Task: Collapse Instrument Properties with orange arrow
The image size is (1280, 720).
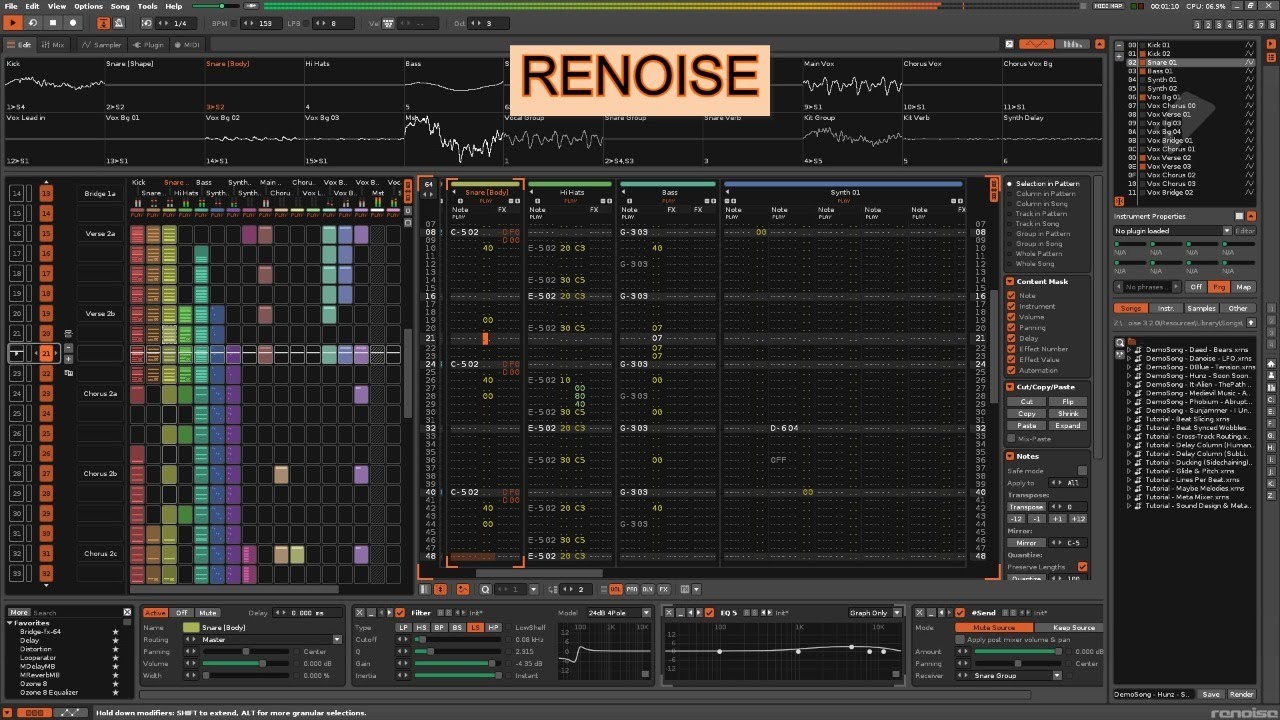Action: (x=1251, y=216)
